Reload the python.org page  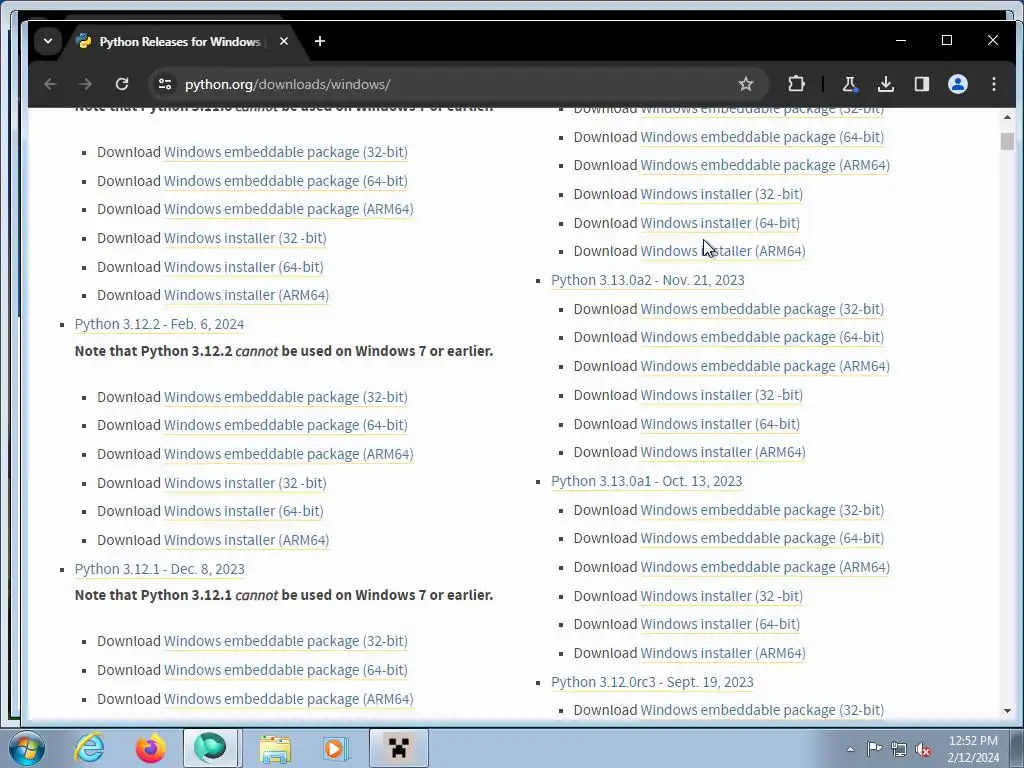pyautogui.click(x=121, y=84)
